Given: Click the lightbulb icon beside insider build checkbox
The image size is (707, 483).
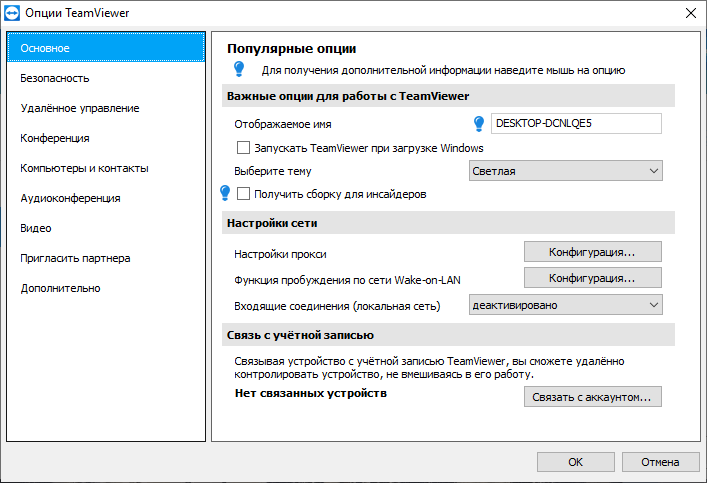Looking at the screenshot, I should (225, 193).
